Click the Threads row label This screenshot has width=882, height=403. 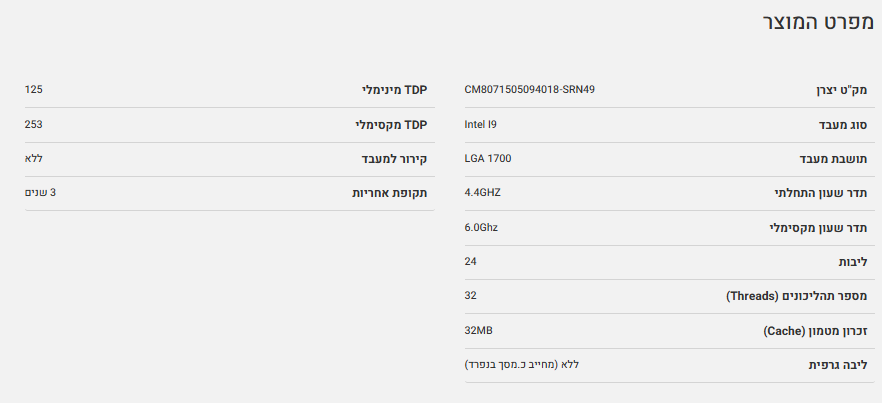coord(796,297)
